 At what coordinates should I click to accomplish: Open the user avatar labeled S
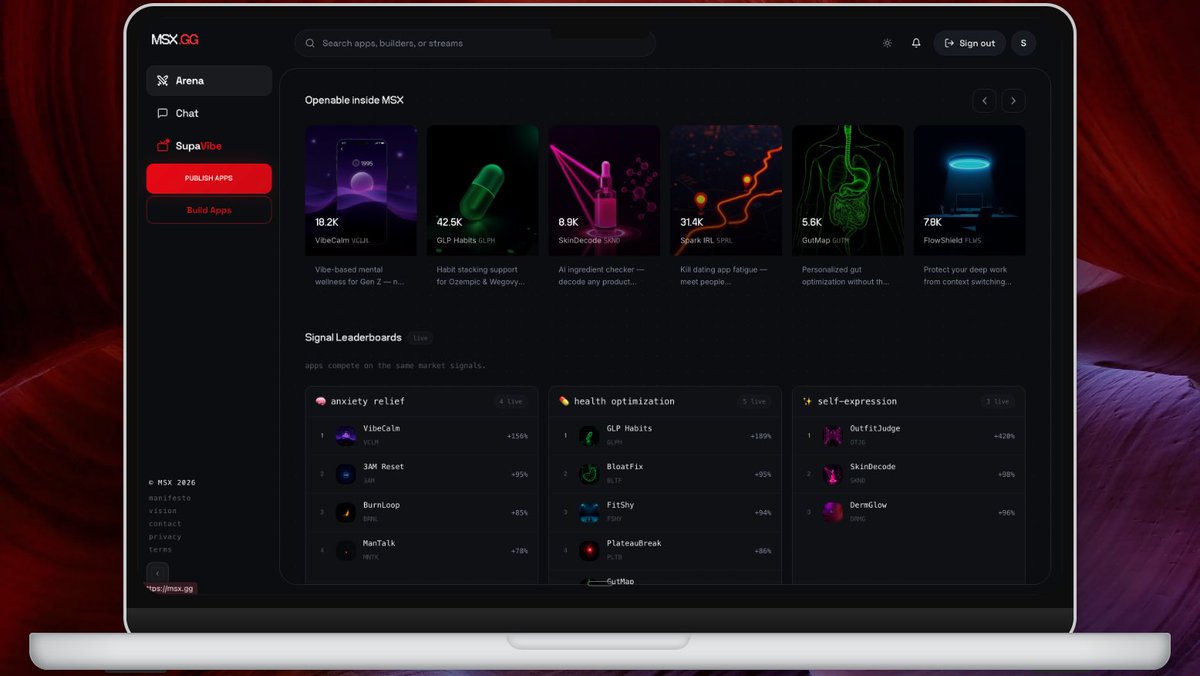coord(1023,43)
